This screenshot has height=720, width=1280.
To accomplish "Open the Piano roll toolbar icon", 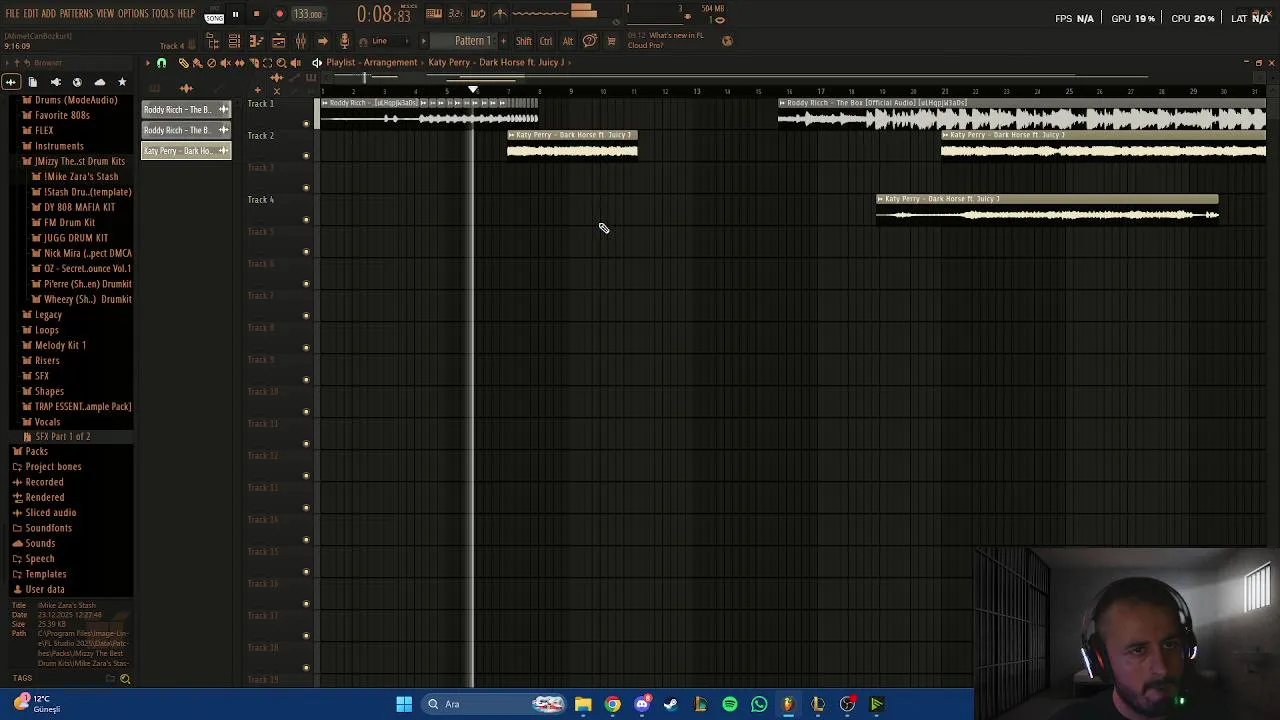I will coord(256,41).
